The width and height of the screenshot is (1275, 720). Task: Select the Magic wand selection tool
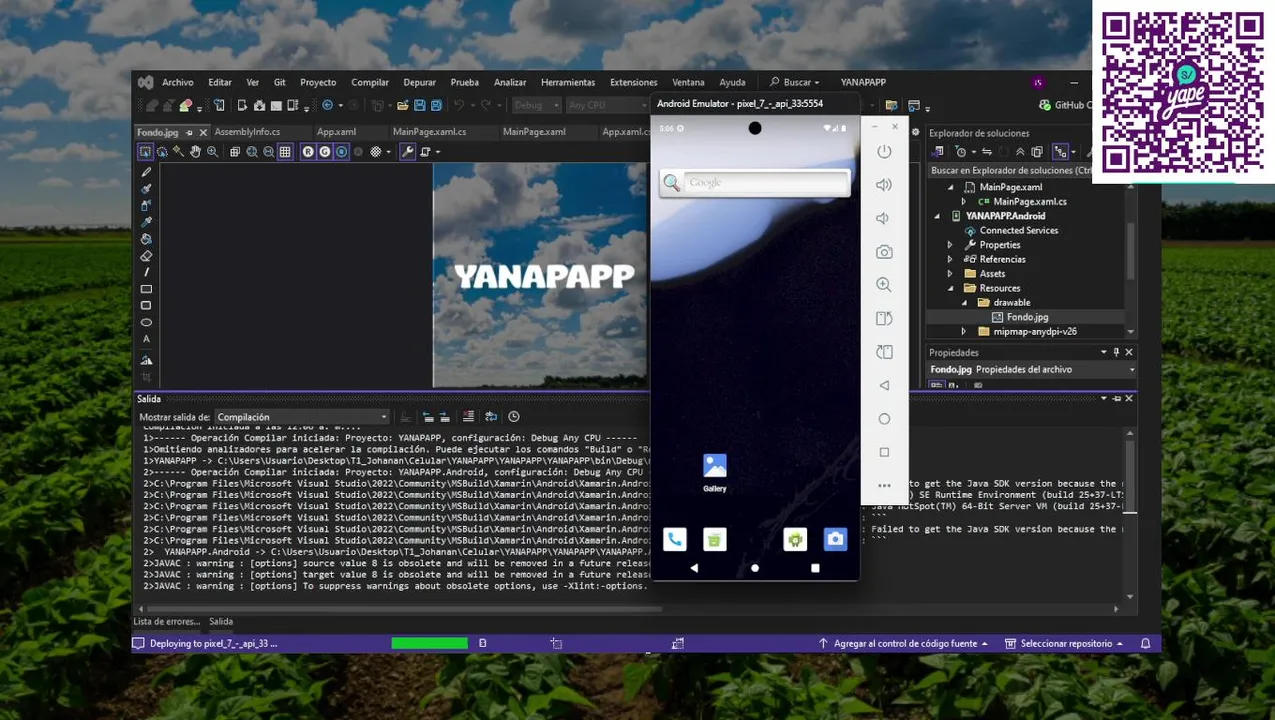[178, 152]
